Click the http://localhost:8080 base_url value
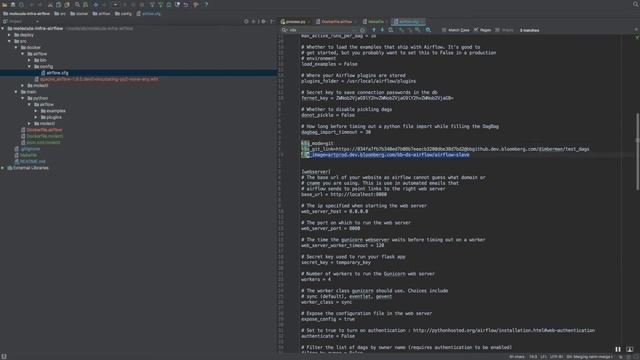The image size is (640, 360). (358, 194)
